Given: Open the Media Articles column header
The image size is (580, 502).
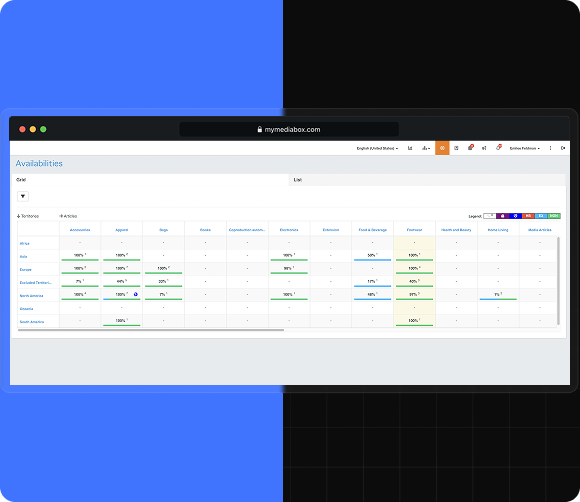Looking at the screenshot, I should [540, 230].
